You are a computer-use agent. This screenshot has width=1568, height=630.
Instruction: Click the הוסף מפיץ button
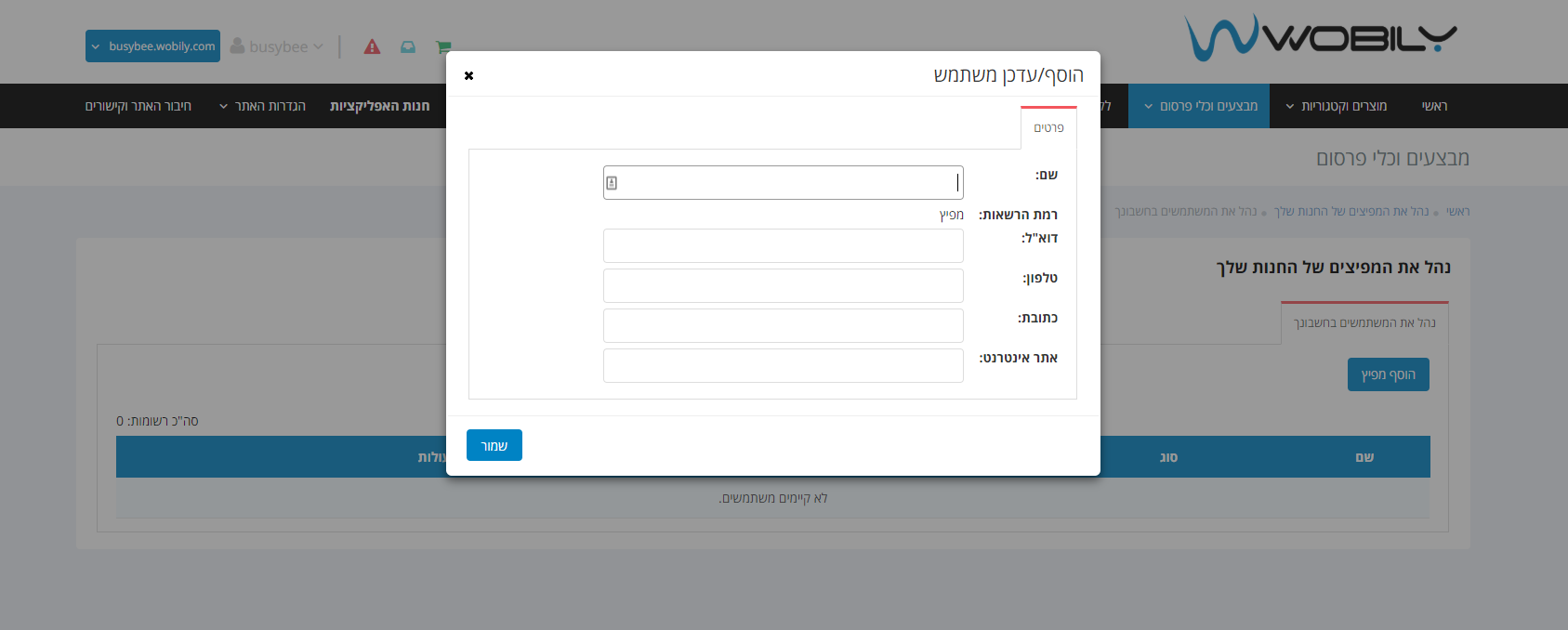(x=1389, y=374)
